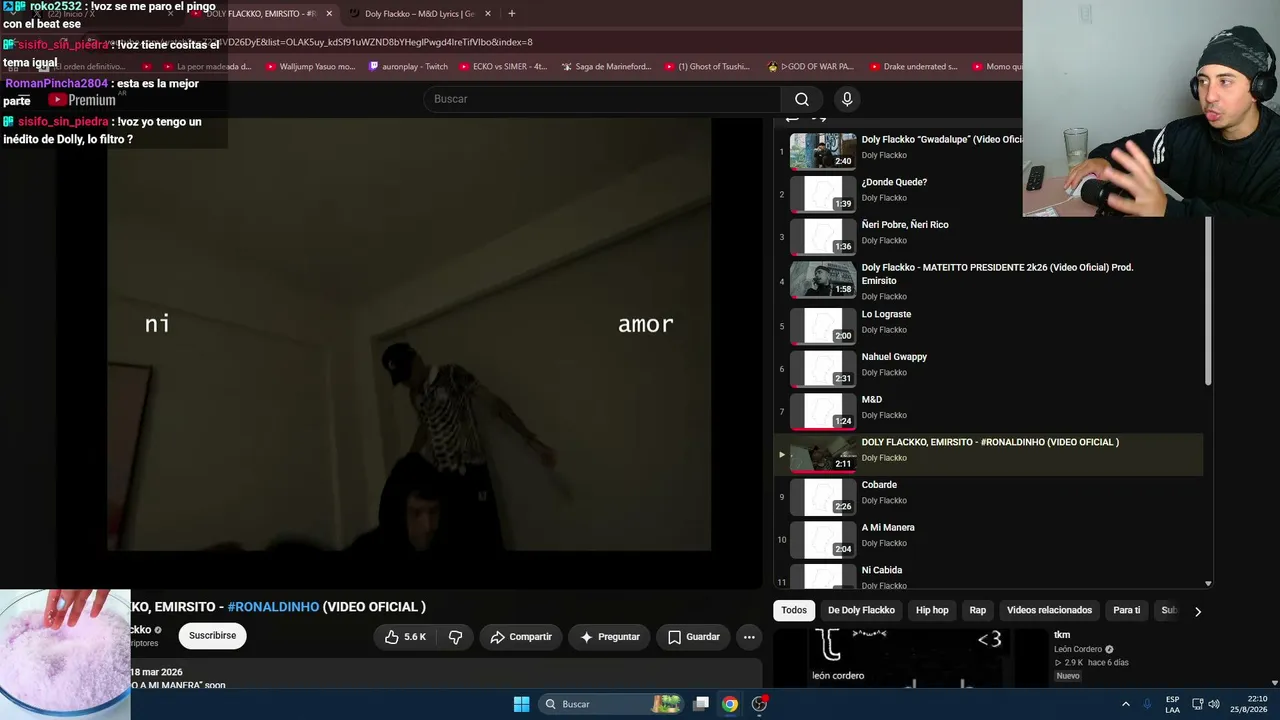
Task: Close the DOLY FLACKKO, EMIRSITO browser tab
Action: [329, 14]
